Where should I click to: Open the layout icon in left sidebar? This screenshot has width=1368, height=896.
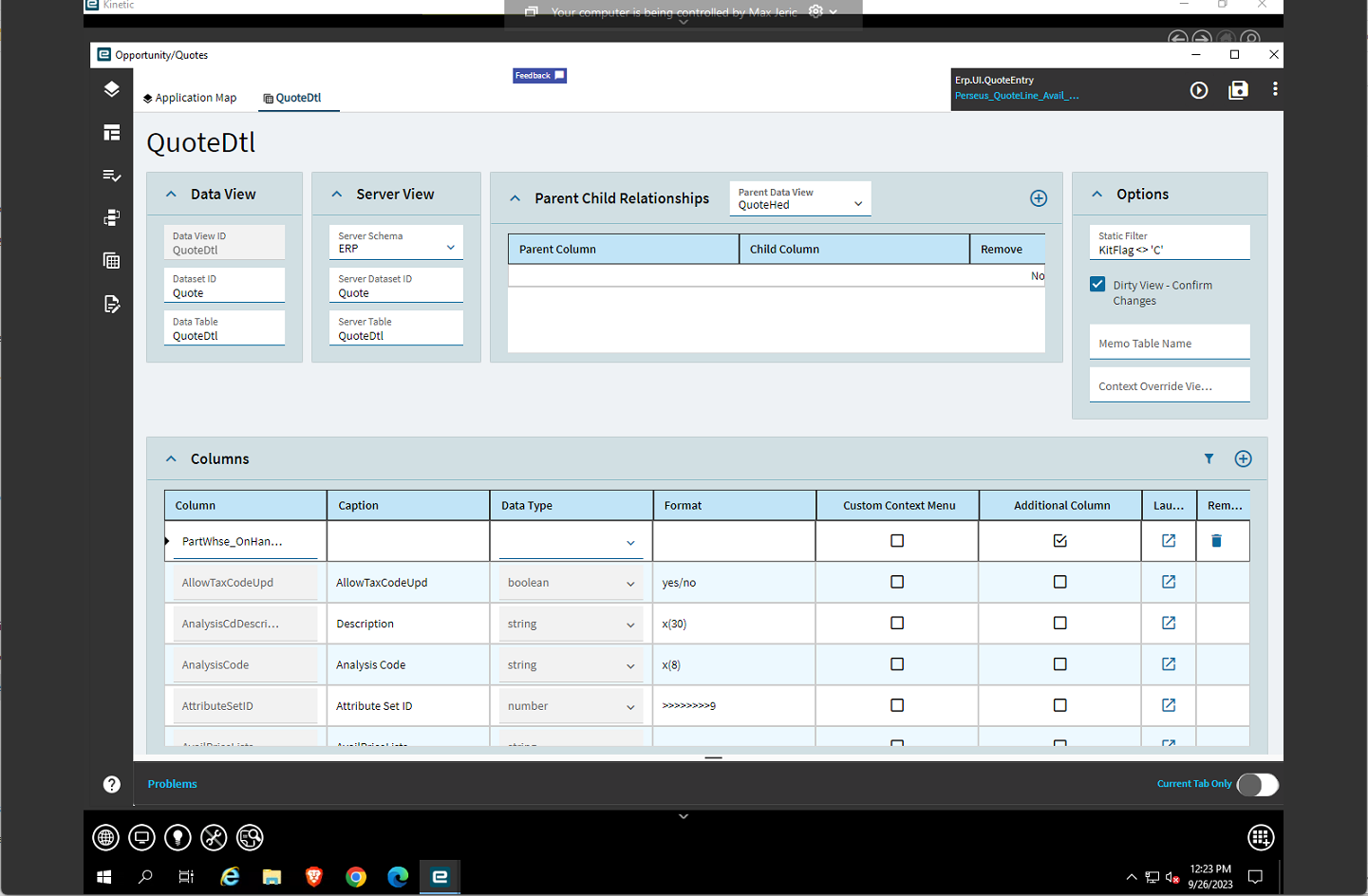pyautogui.click(x=112, y=133)
